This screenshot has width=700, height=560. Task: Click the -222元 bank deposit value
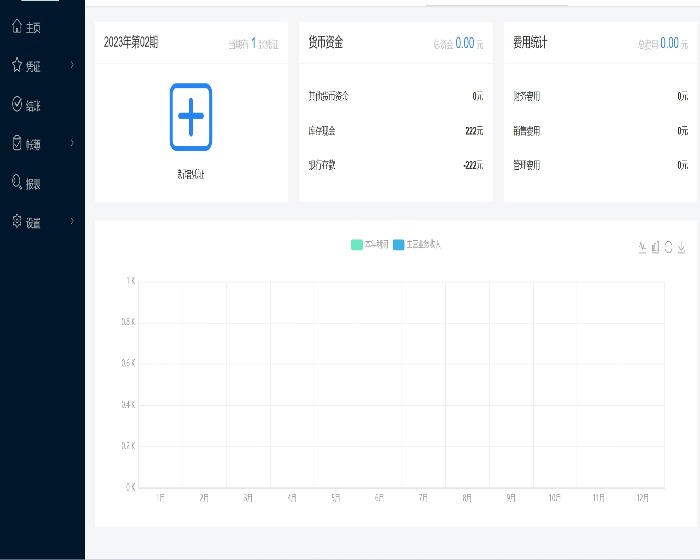[x=473, y=165]
